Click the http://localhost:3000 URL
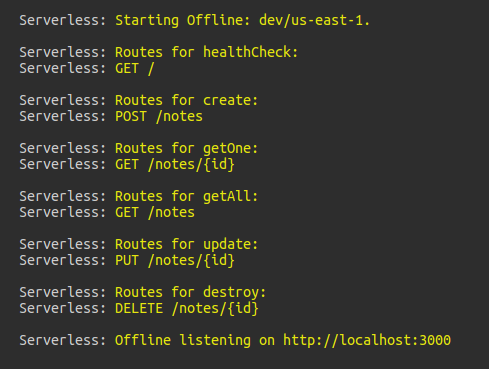Viewport: 489px width, 369px height. 367,340
